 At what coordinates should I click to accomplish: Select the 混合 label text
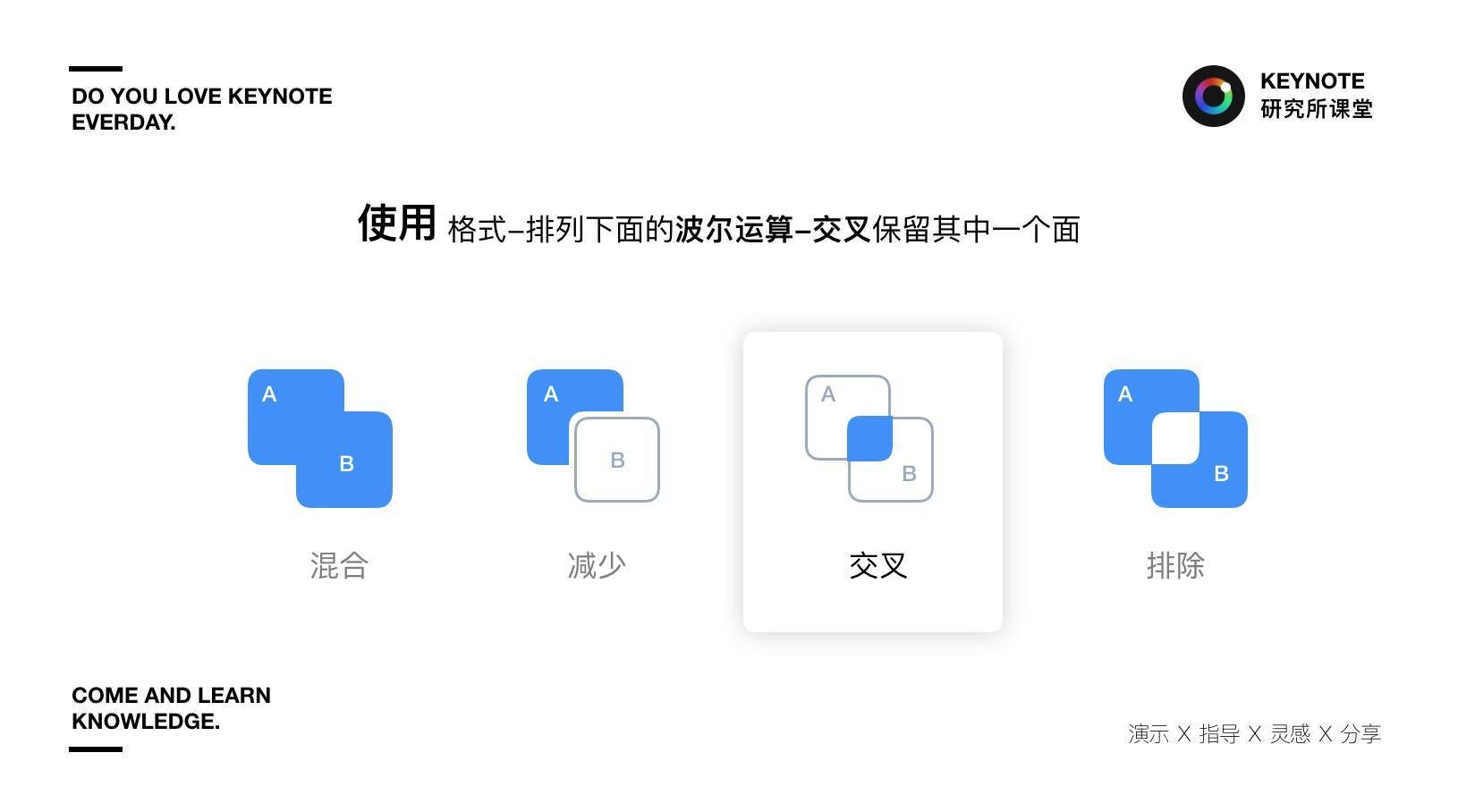click(x=339, y=565)
